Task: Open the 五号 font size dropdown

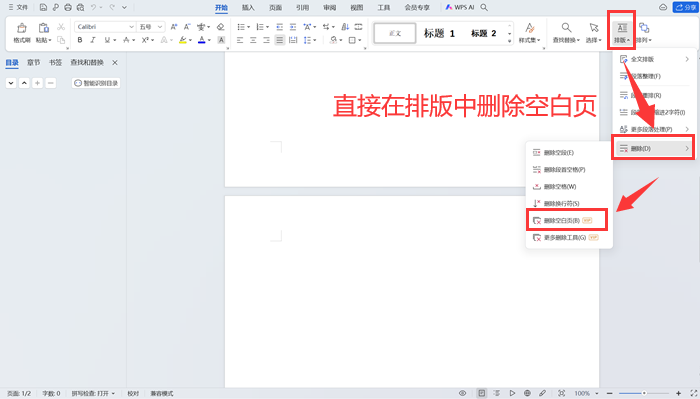Action: pyautogui.click(x=151, y=27)
